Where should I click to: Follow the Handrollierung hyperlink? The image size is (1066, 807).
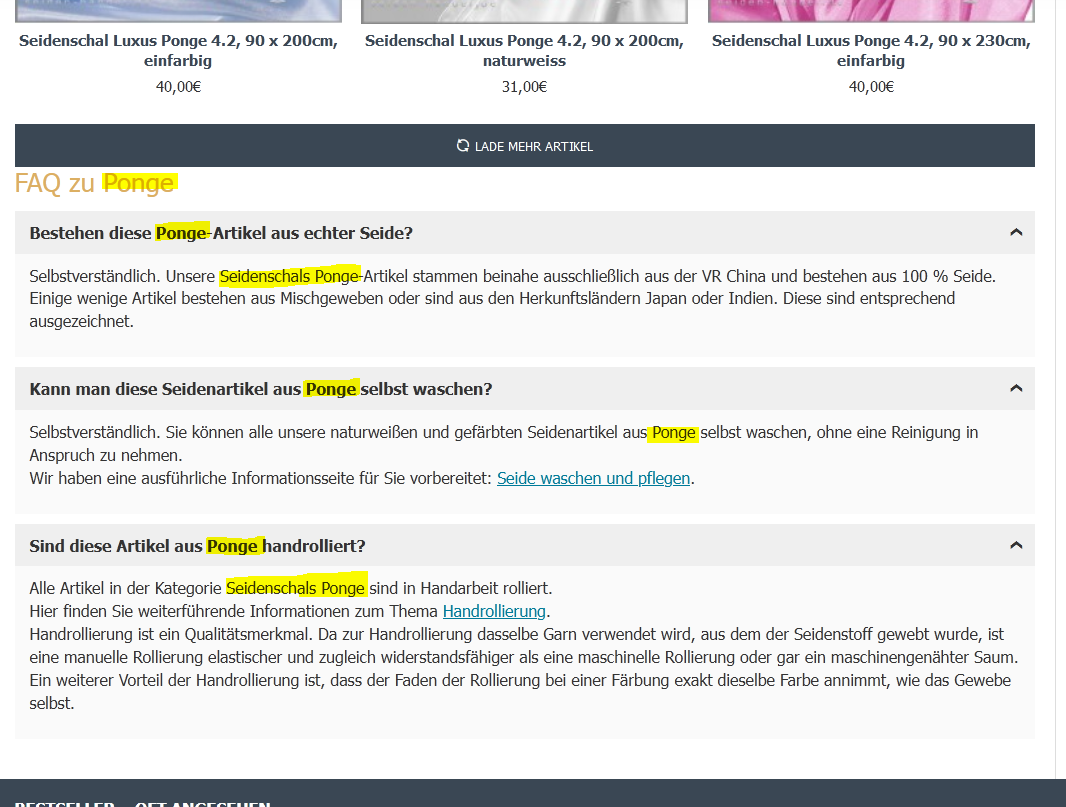coord(494,611)
